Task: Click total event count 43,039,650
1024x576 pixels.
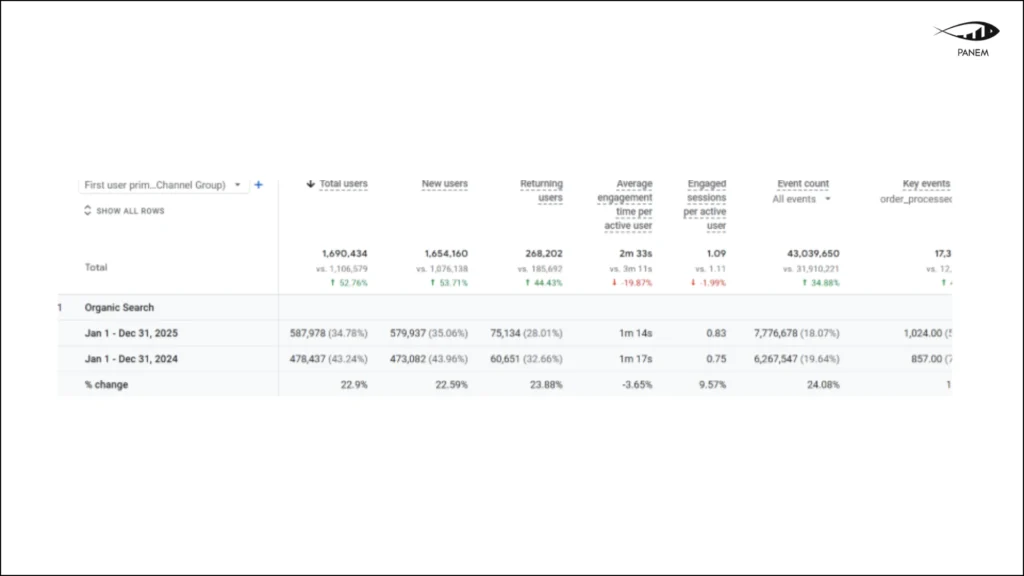Action: click(x=813, y=253)
